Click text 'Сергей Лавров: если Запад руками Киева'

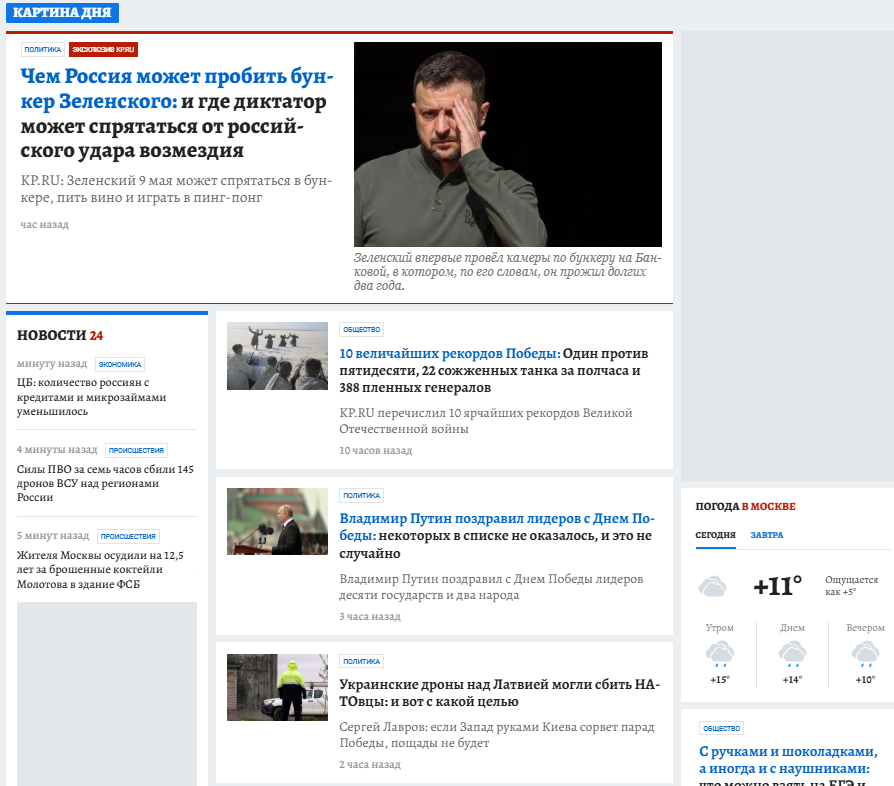click(x=497, y=735)
